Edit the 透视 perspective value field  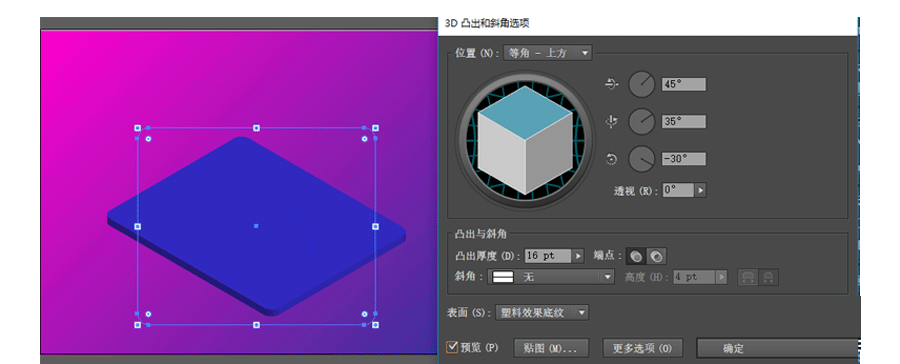[678, 190]
